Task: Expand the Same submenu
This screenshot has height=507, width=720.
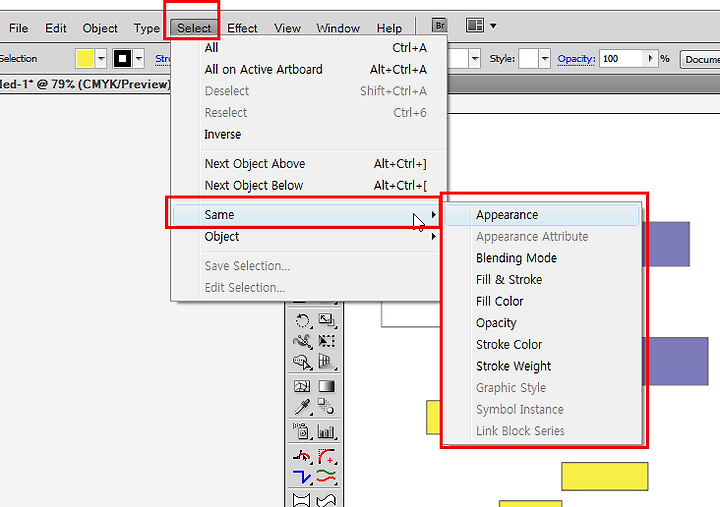Action: (x=305, y=214)
